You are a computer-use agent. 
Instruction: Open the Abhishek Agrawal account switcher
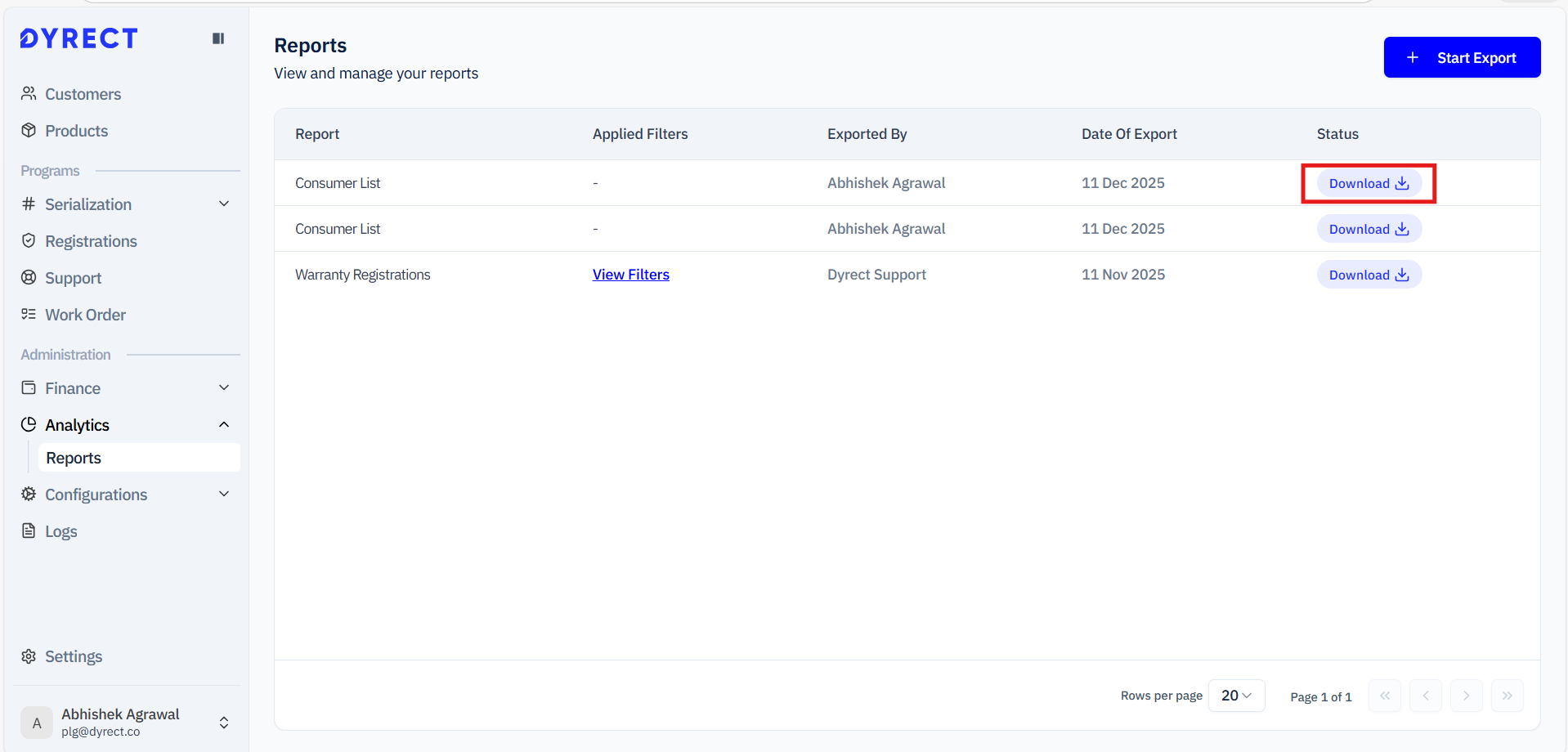(224, 723)
